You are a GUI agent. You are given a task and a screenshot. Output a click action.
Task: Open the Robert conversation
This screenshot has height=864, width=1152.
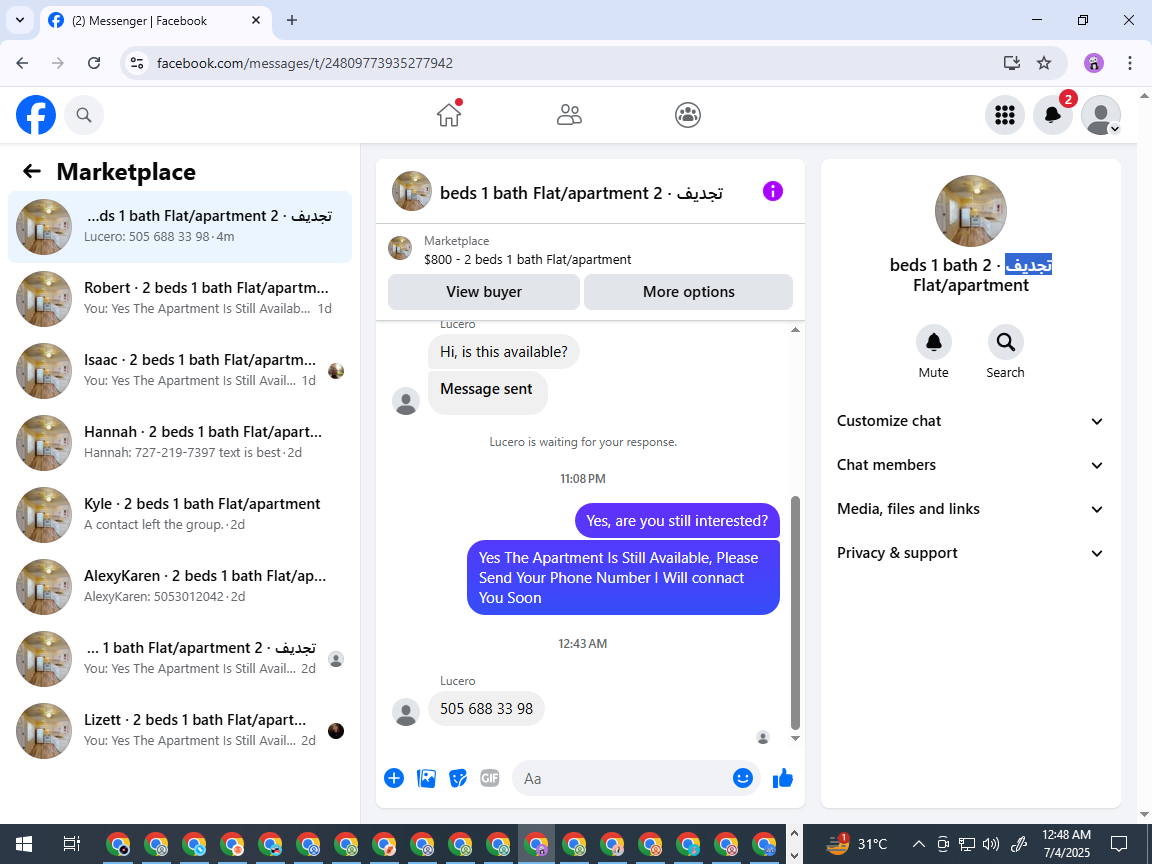pyautogui.click(x=180, y=299)
